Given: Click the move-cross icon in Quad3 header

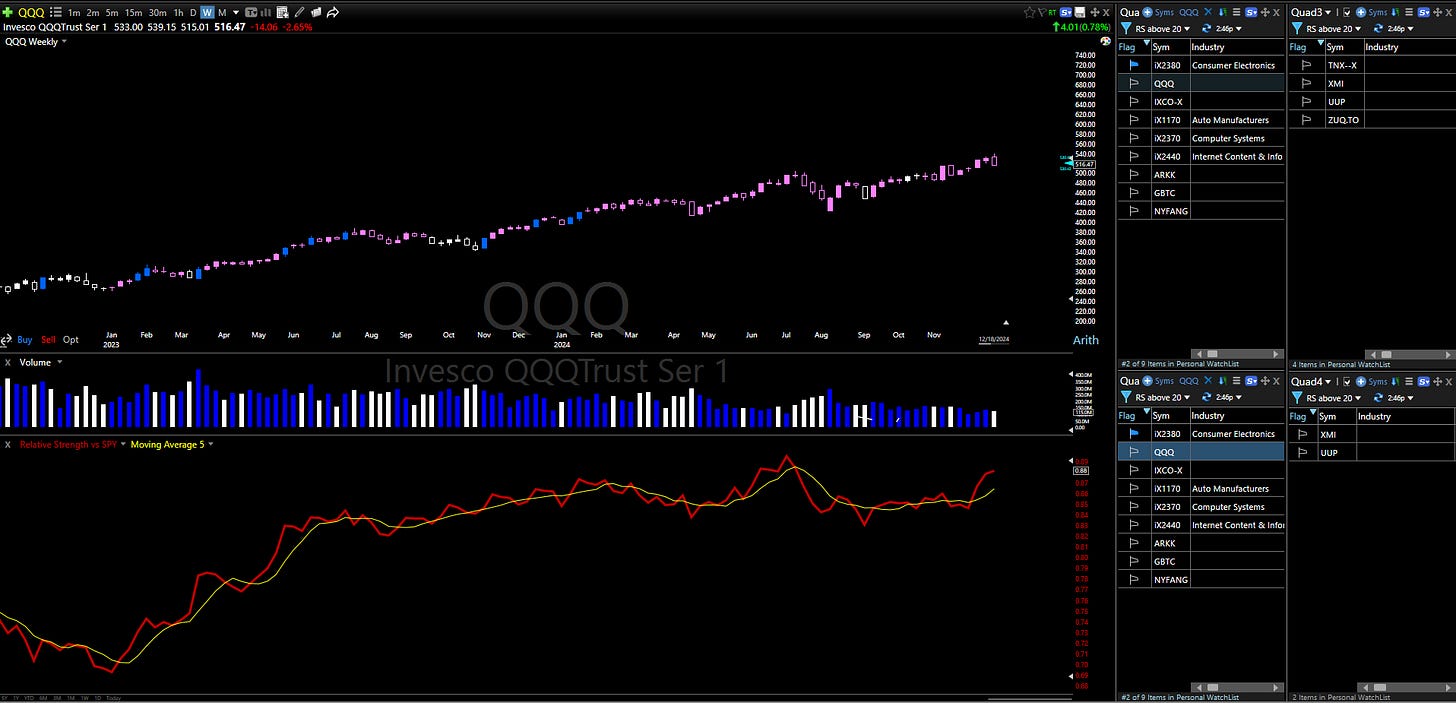Looking at the screenshot, I should tap(1437, 12).
